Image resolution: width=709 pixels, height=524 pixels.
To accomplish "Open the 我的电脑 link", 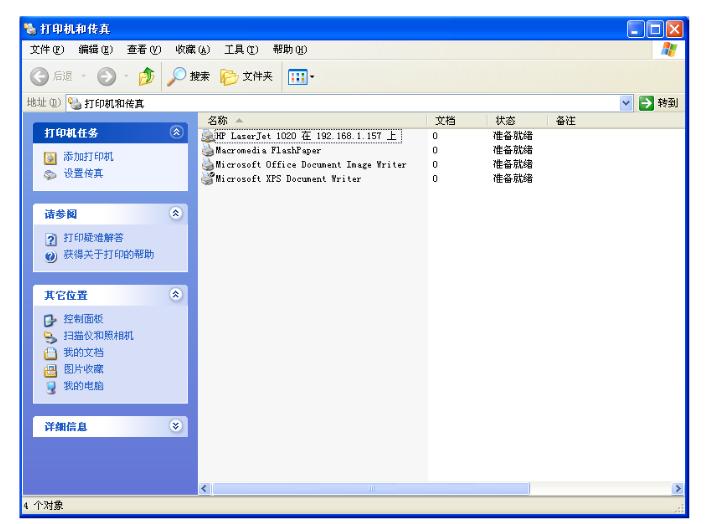I will tap(83, 386).
